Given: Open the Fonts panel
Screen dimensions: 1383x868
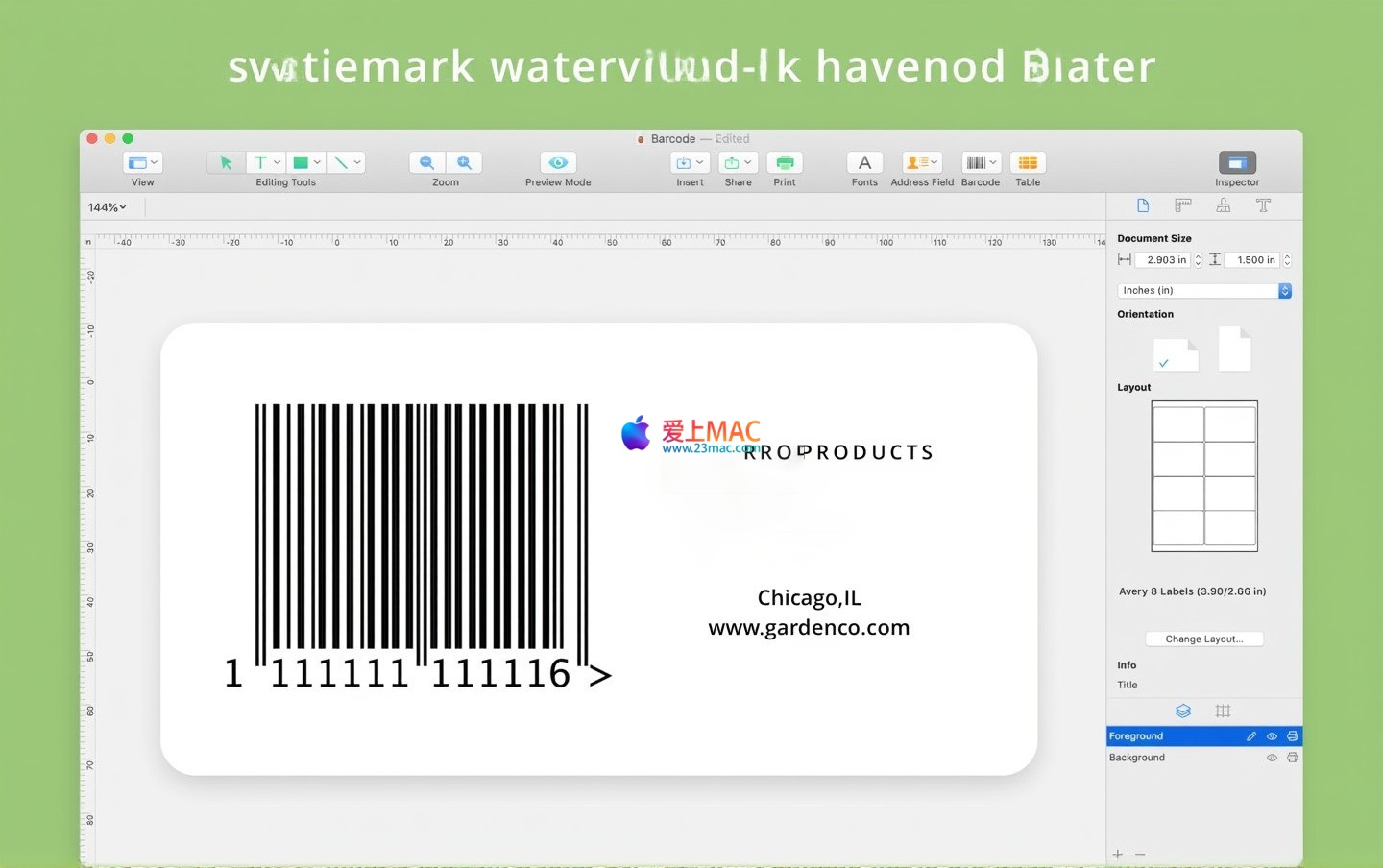Looking at the screenshot, I should 864,163.
